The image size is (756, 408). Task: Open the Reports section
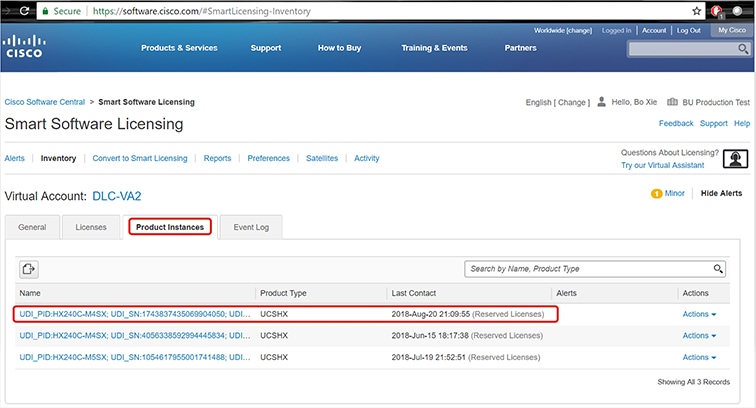coord(217,158)
